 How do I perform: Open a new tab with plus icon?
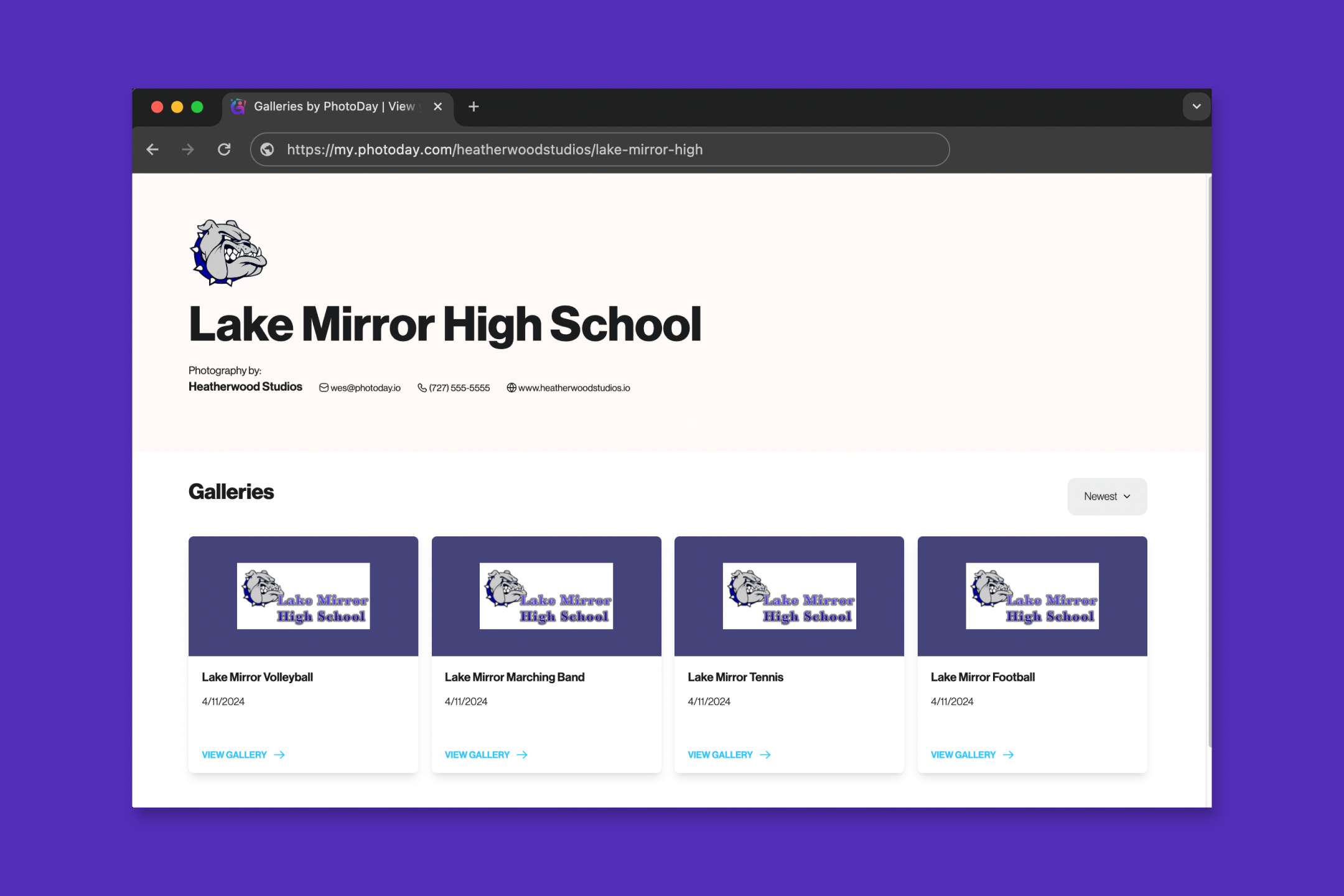474,106
